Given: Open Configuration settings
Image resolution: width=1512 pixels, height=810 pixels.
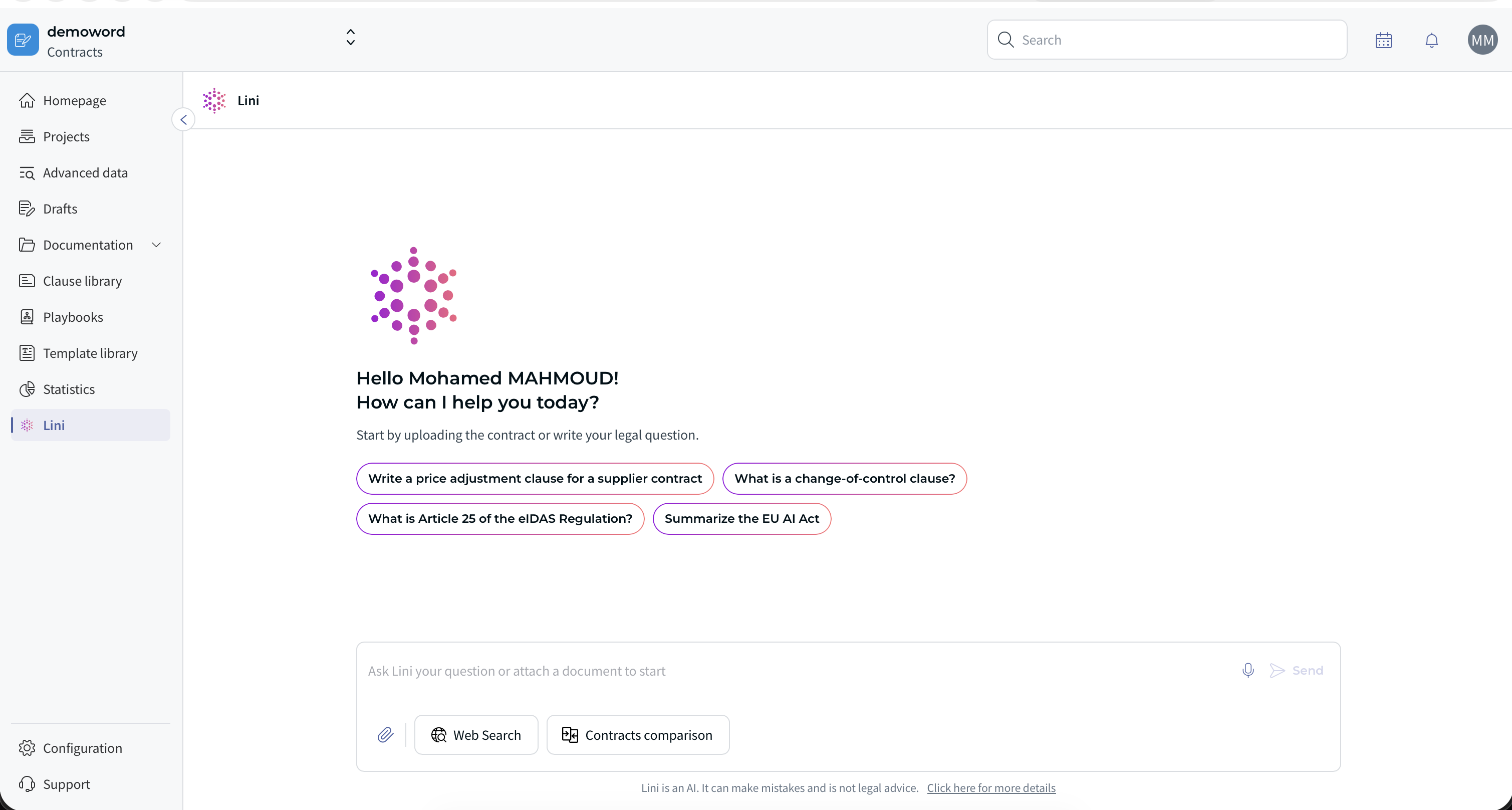Looking at the screenshot, I should (82, 748).
